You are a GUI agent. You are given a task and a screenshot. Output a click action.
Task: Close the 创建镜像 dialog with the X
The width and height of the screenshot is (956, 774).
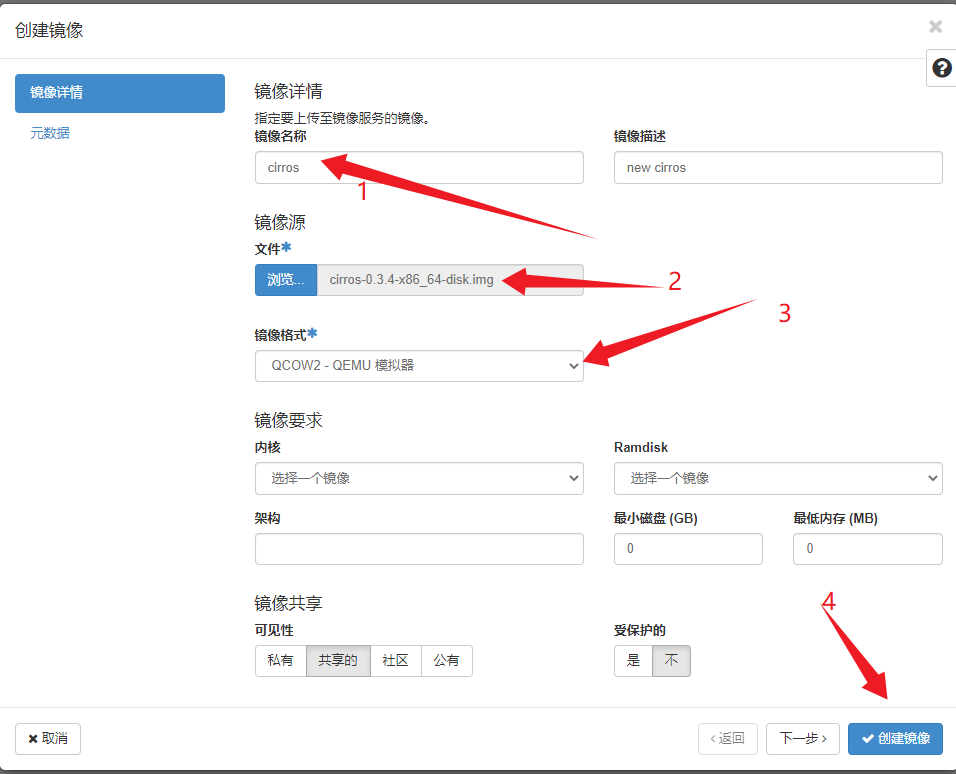(x=935, y=26)
